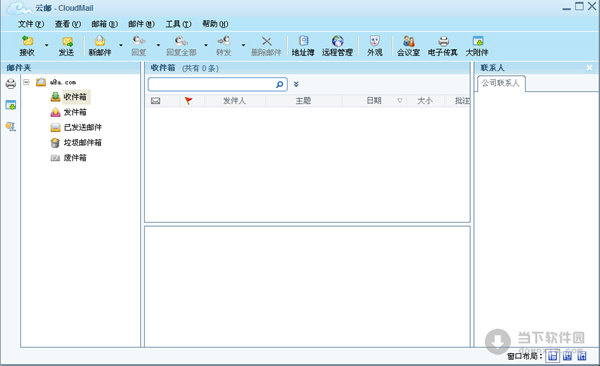Viewport: 600px width, 366px height.
Task: Open dropdown arrow next to 转发
Action: (x=243, y=45)
